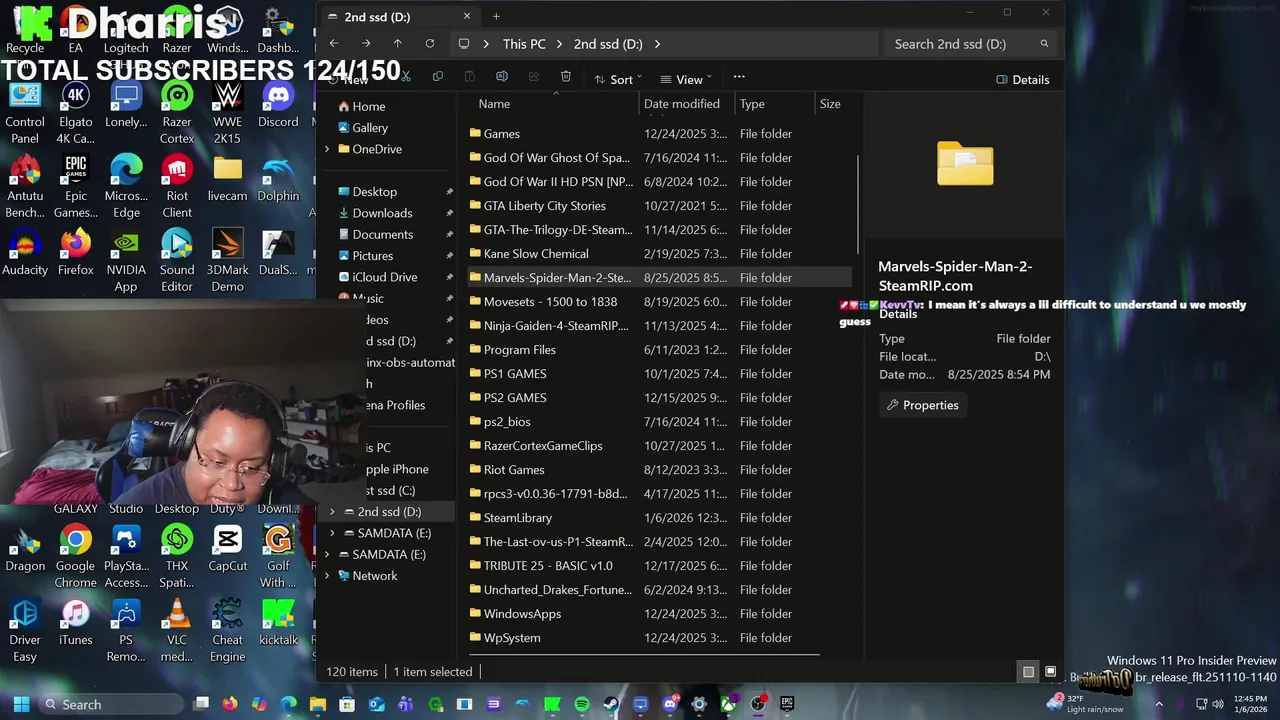Open the Razer Cortex desktop icon
This screenshot has width=1280, height=720.
coord(177,112)
